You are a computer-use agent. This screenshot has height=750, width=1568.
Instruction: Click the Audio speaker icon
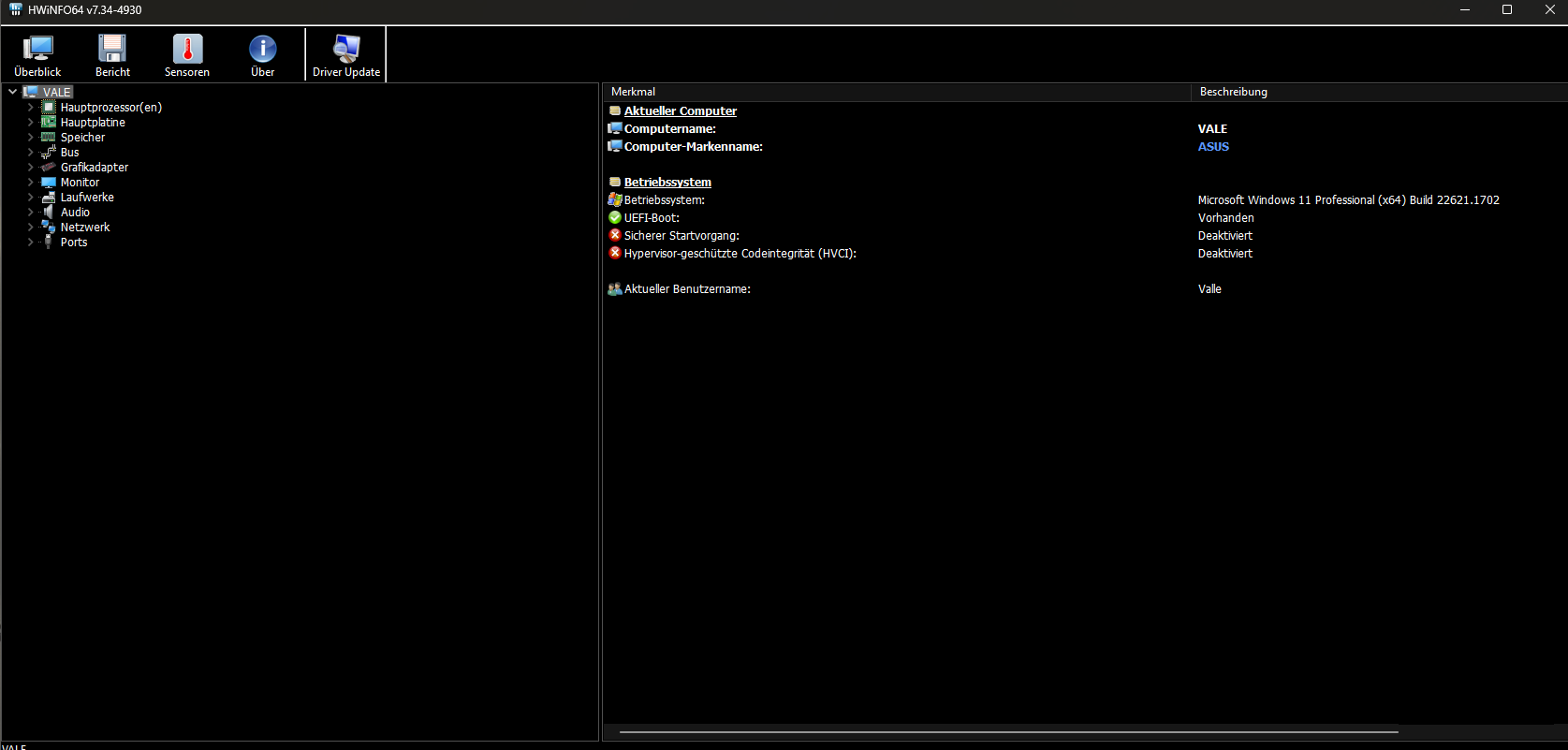pyautogui.click(x=49, y=212)
